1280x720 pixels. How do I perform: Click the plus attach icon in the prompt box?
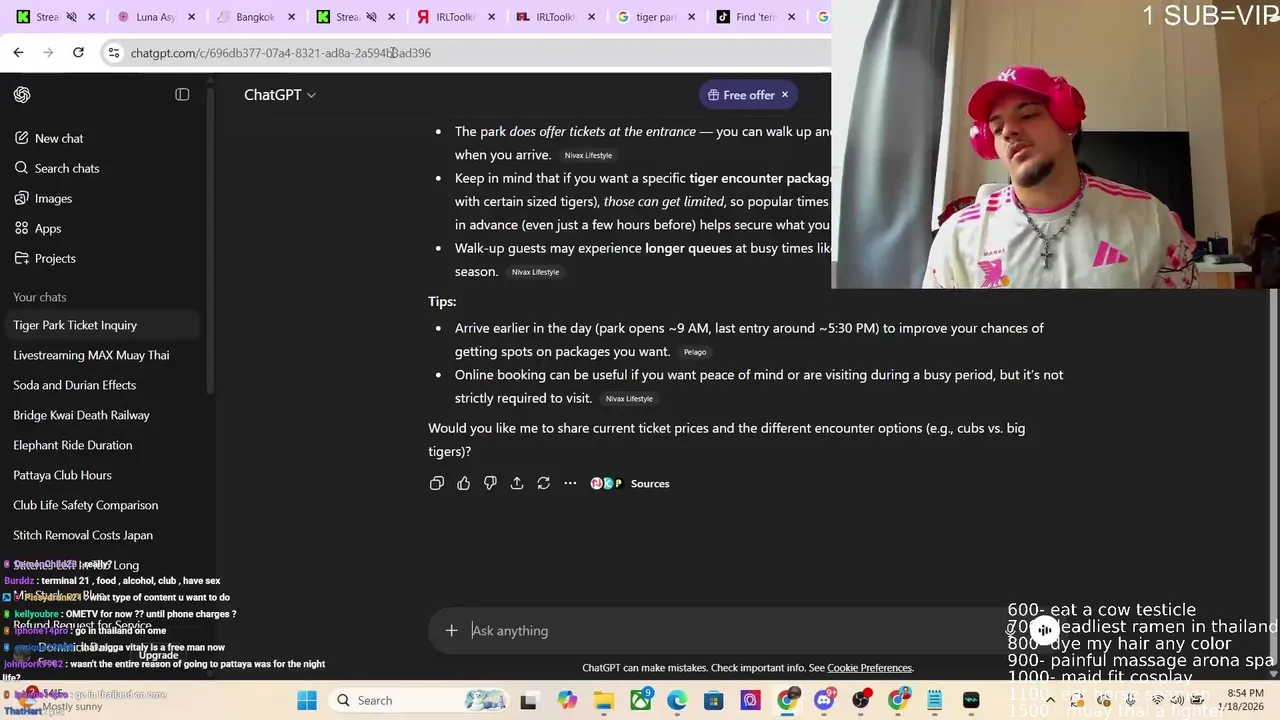pyautogui.click(x=451, y=630)
